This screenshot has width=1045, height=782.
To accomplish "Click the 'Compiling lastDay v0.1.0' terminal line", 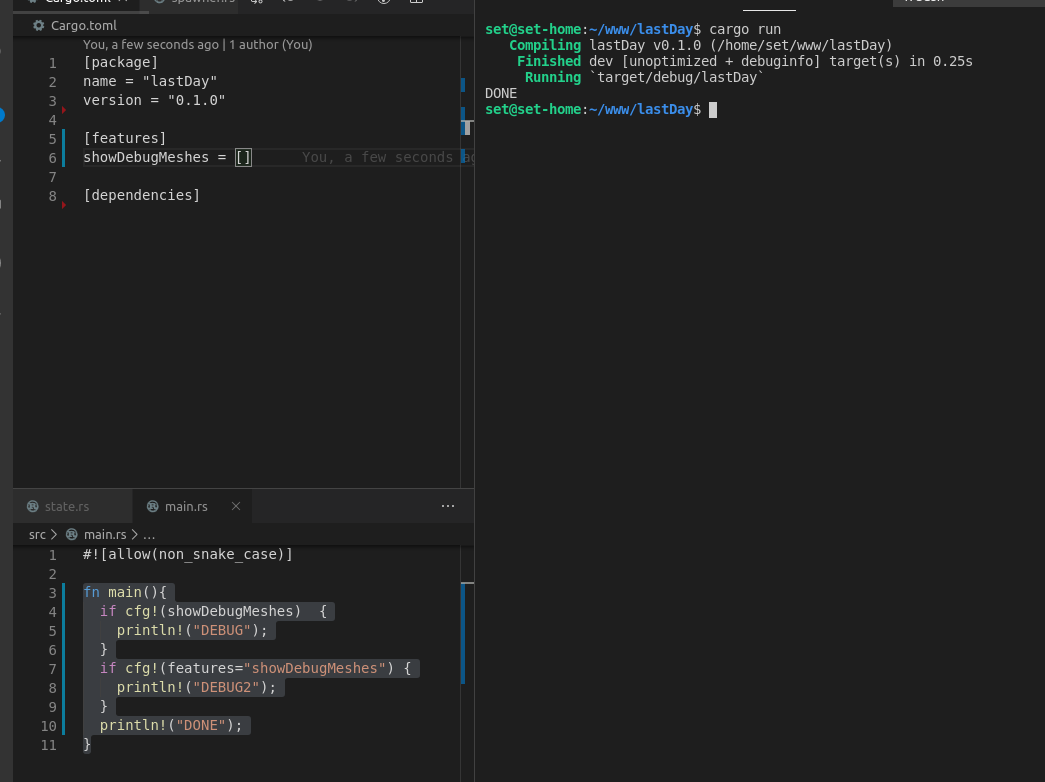I will click(x=700, y=45).
